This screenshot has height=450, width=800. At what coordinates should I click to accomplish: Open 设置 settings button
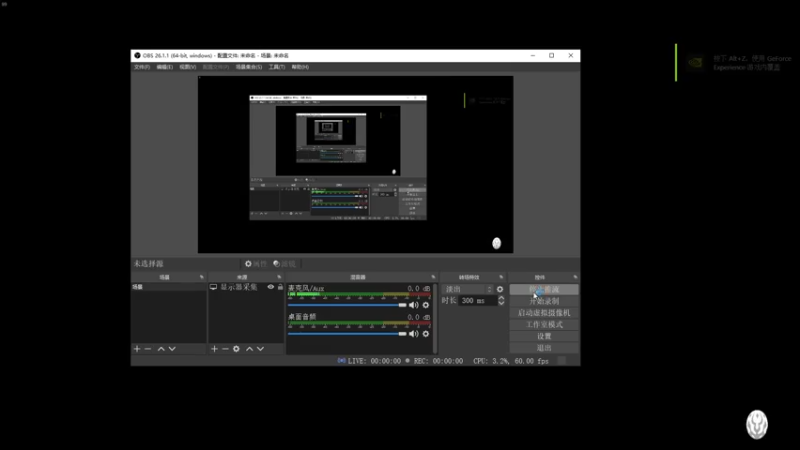tap(544, 336)
